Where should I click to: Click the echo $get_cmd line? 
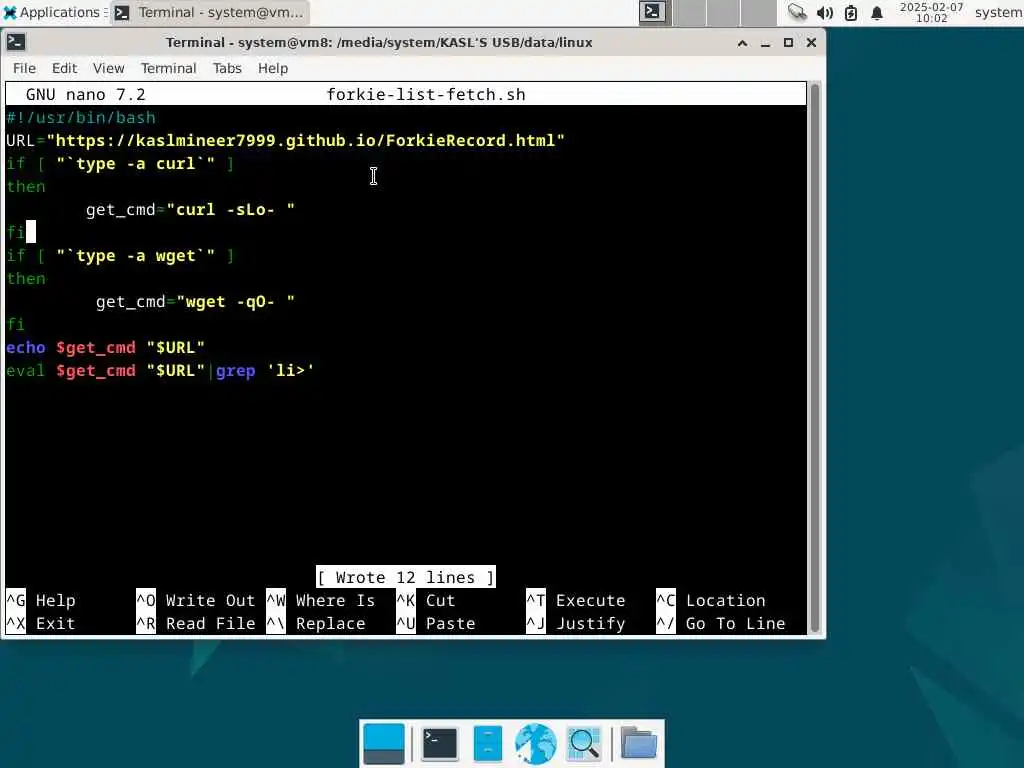click(x=105, y=347)
